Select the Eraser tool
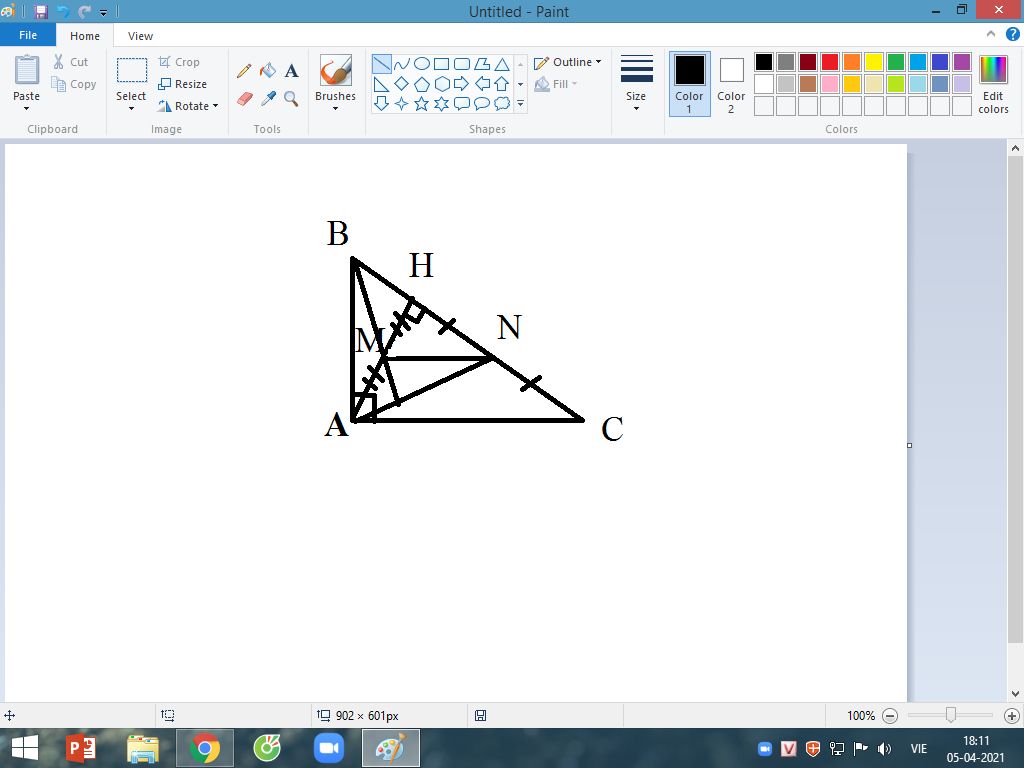The image size is (1024, 768). pyautogui.click(x=244, y=99)
